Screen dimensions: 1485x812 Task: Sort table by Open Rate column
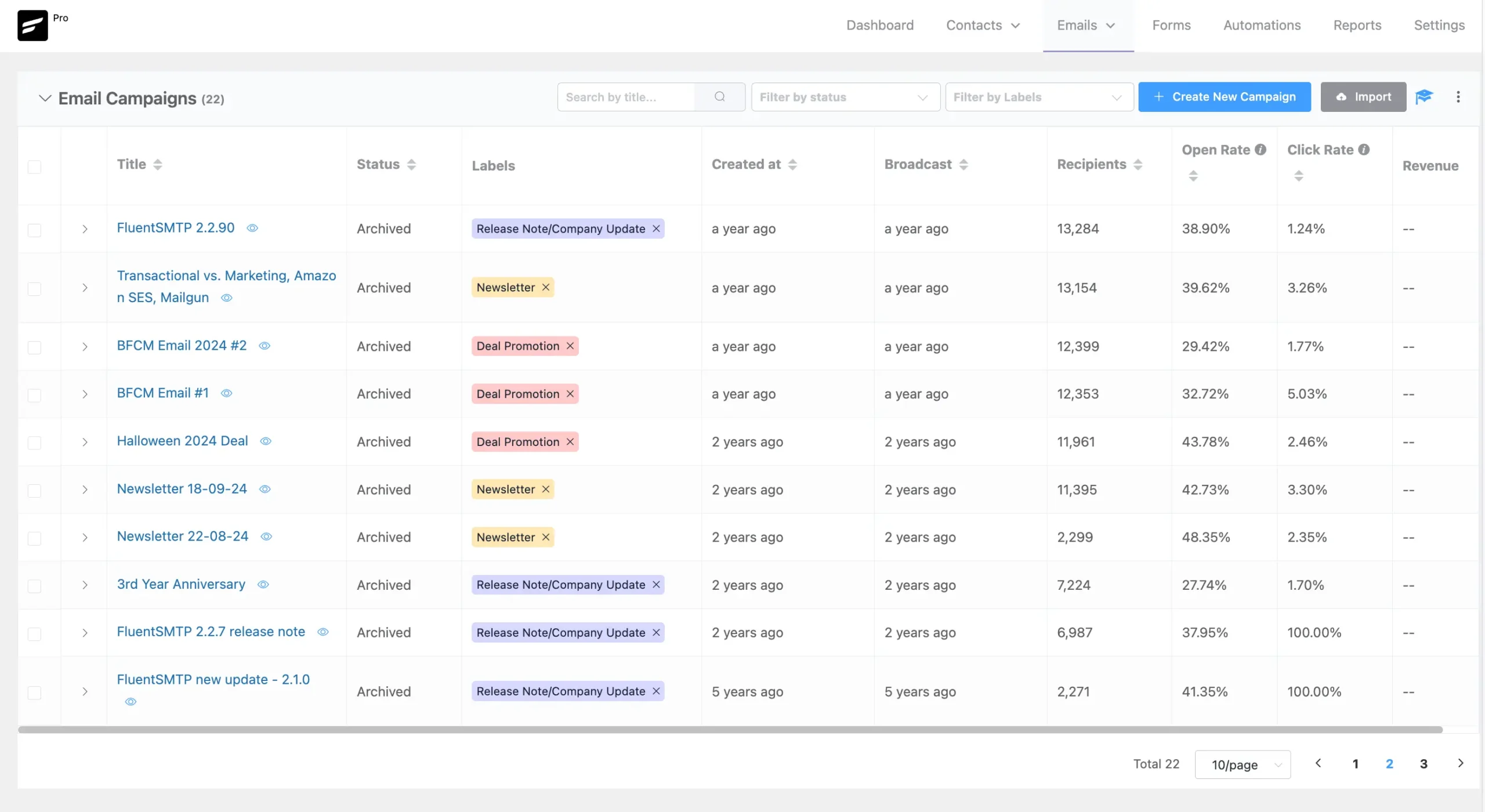pos(1193,176)
